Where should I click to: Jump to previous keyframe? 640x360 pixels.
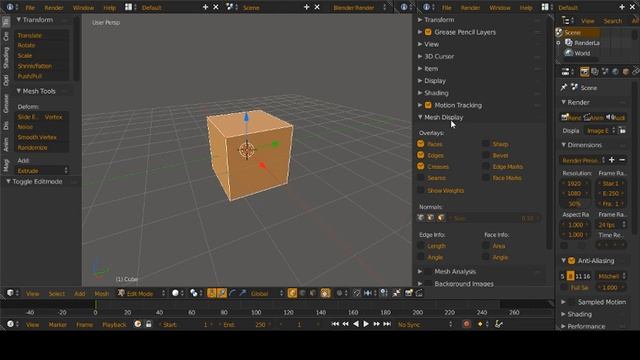point(345,324)
